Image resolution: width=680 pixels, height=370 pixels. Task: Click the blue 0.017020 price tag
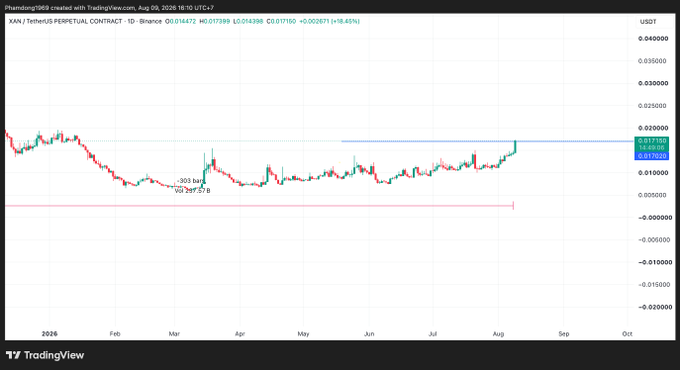click(652, 156)
